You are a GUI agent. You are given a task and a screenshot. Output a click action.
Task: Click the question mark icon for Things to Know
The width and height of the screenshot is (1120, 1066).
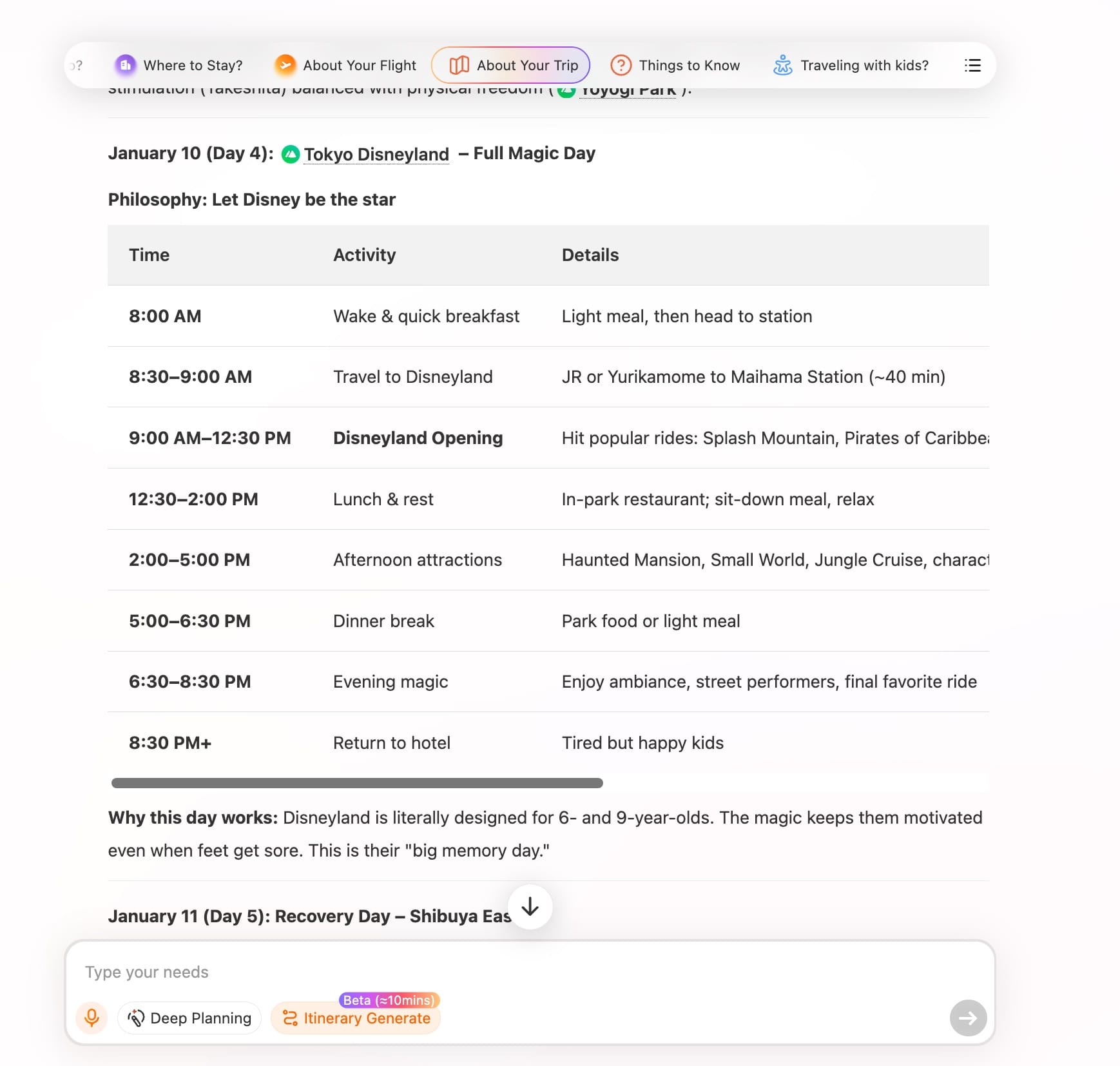pyautogui.click(x=621, y=65)
